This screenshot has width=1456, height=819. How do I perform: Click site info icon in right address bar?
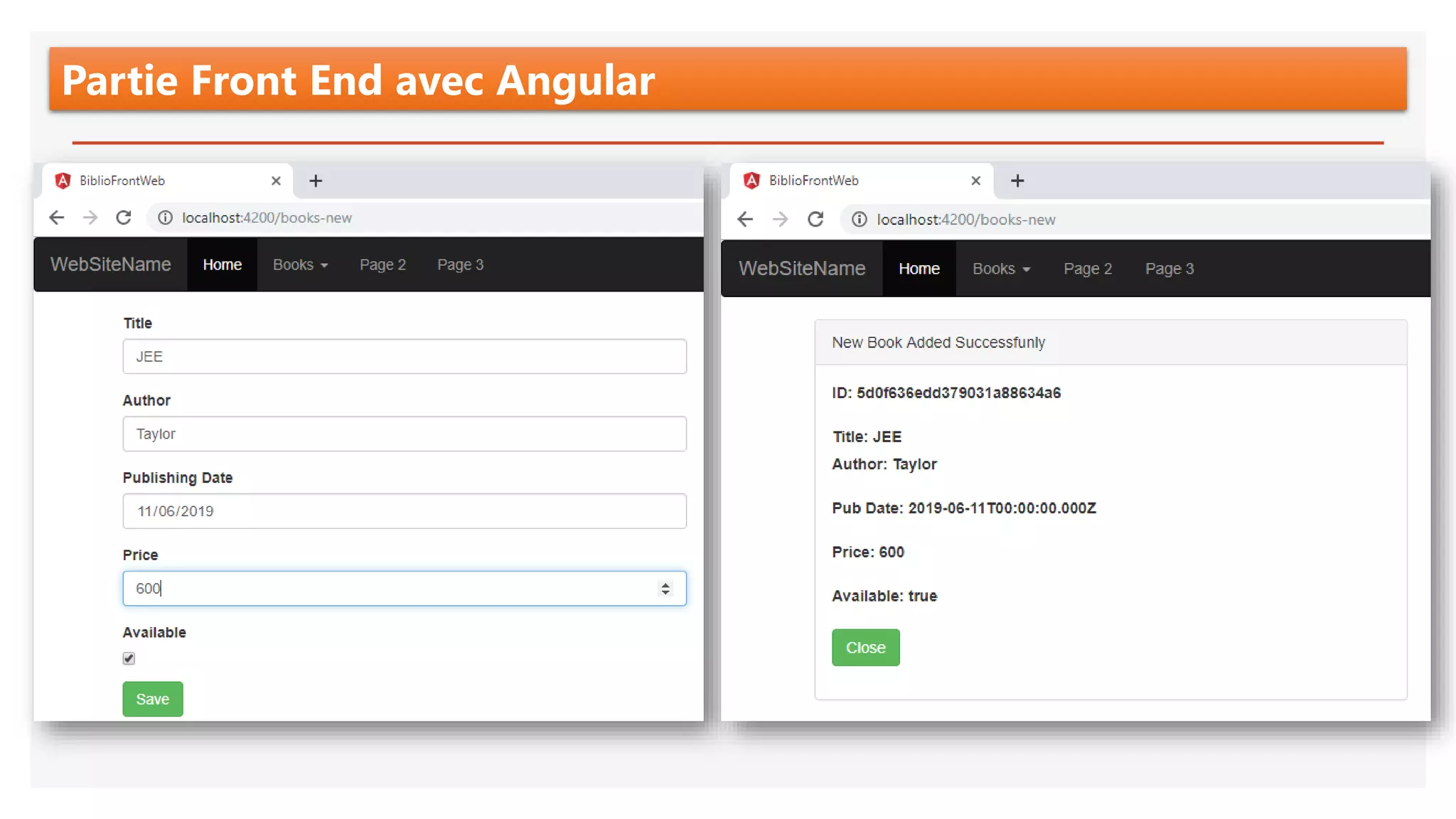859,220
